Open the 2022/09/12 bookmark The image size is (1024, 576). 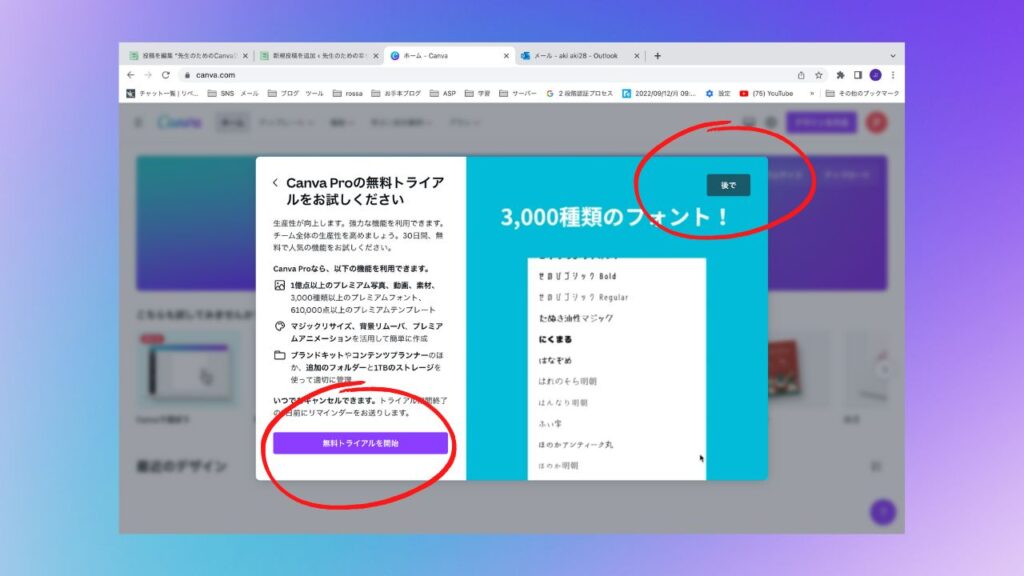tap(659, 93)
